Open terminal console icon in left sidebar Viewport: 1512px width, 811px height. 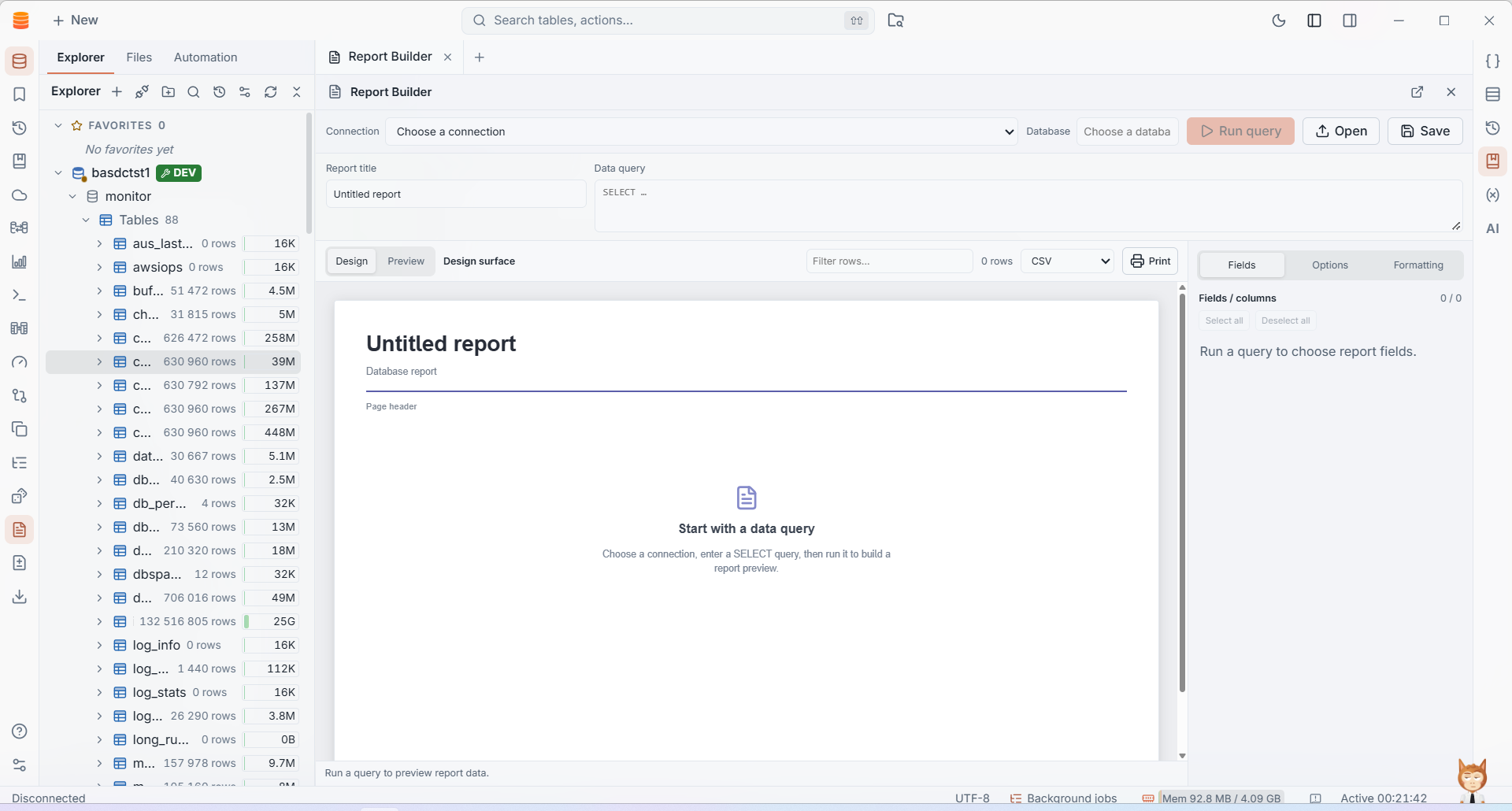(20, 295)
